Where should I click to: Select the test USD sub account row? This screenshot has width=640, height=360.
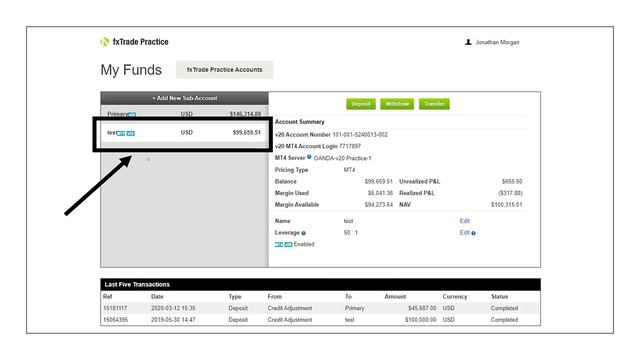coord(184,133)
